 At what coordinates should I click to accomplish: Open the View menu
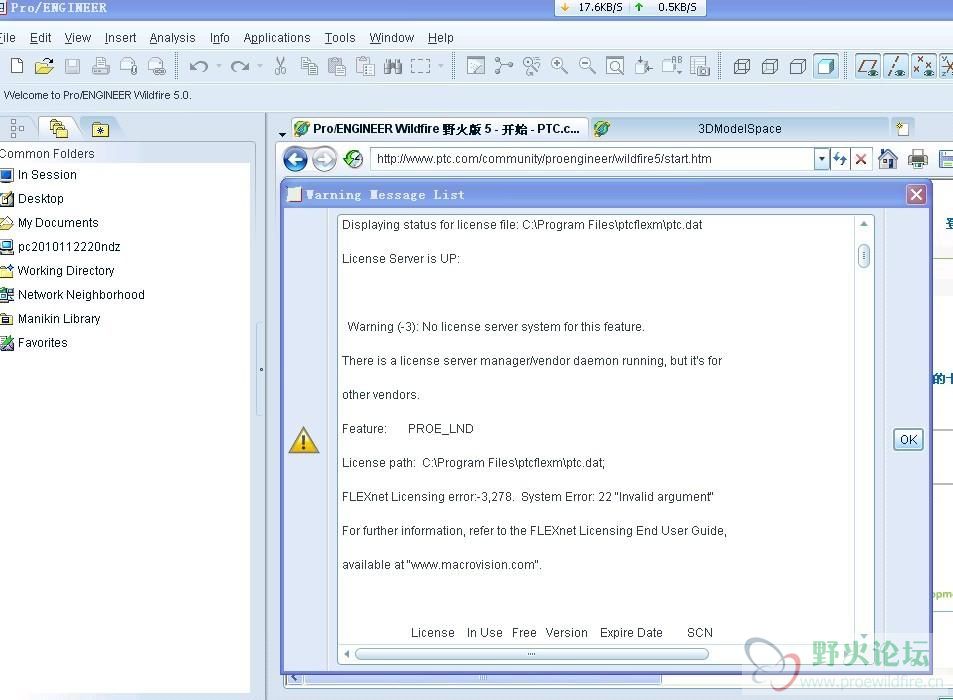point(78,38)
